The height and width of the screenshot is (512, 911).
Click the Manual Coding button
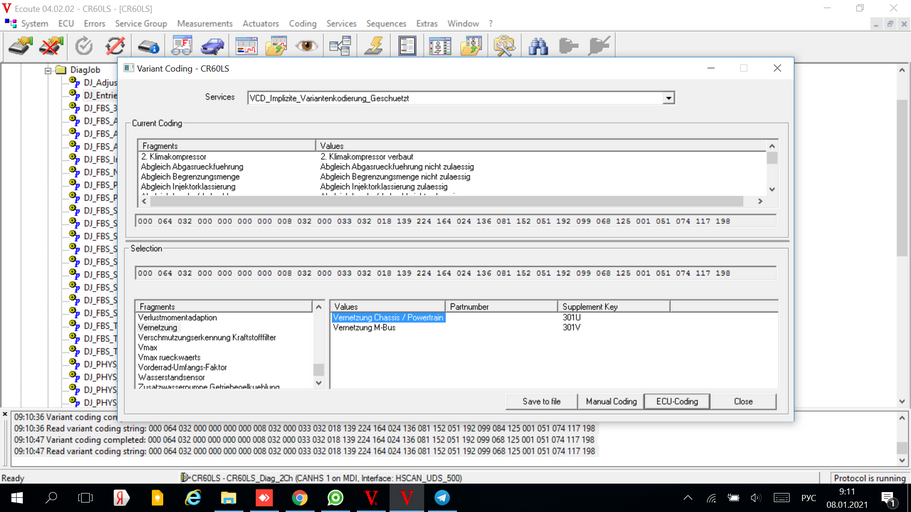point(611,402)
